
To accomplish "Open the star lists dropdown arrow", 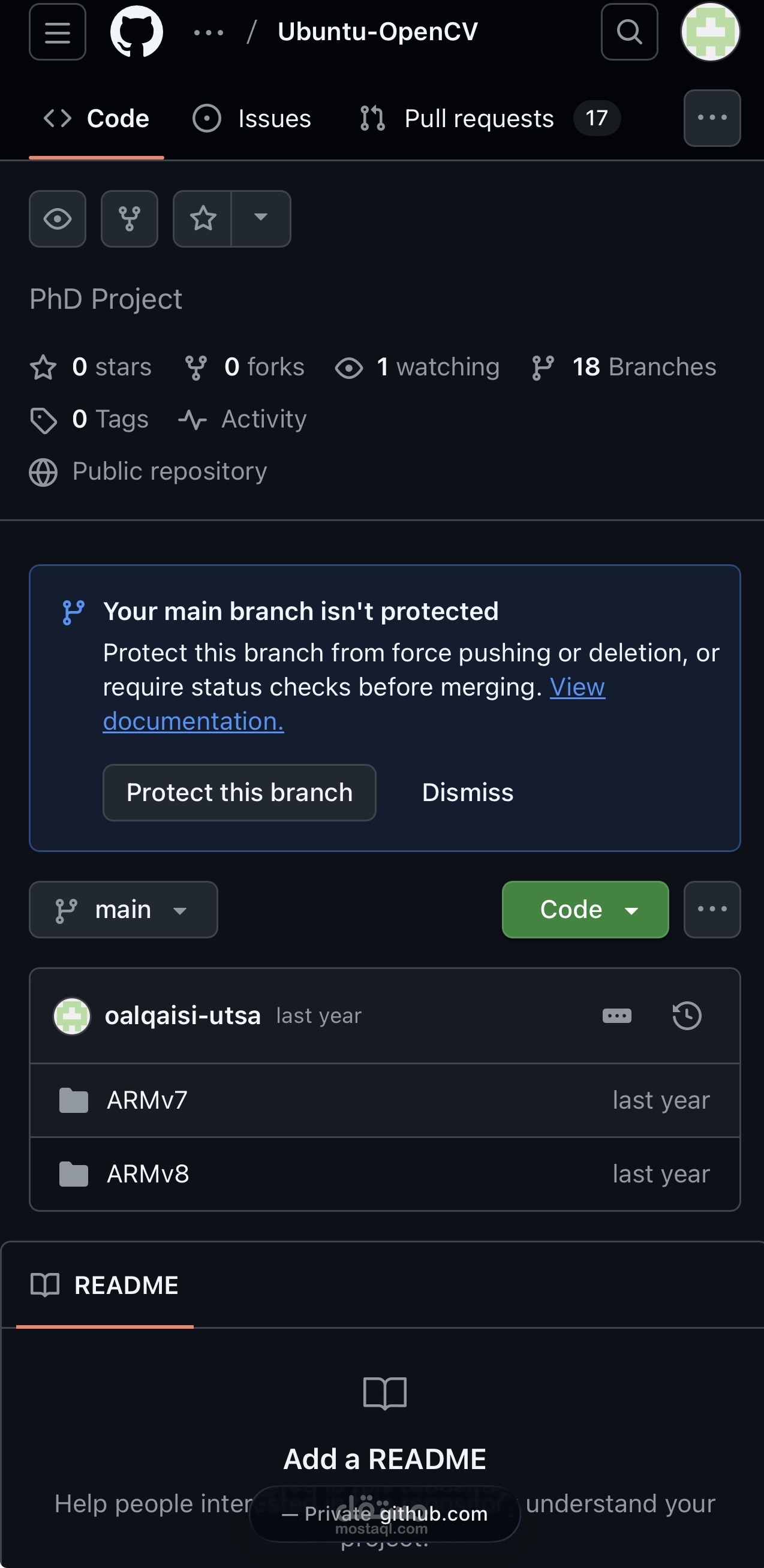I will click(x=260, y=218).
